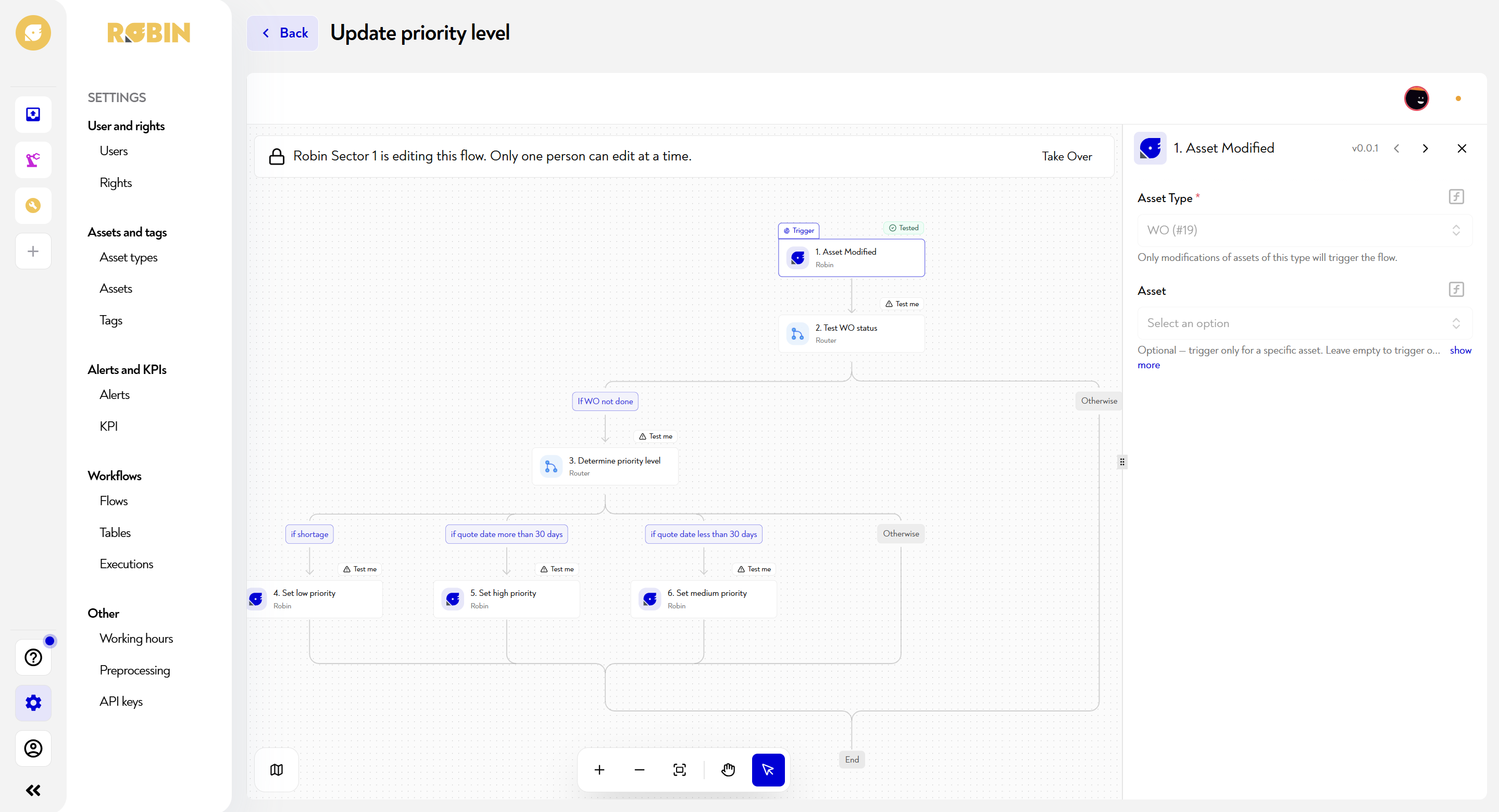Viewport: 1499px width, 812px height.
Task: Open Users settings page
Action: coord(114,151)
